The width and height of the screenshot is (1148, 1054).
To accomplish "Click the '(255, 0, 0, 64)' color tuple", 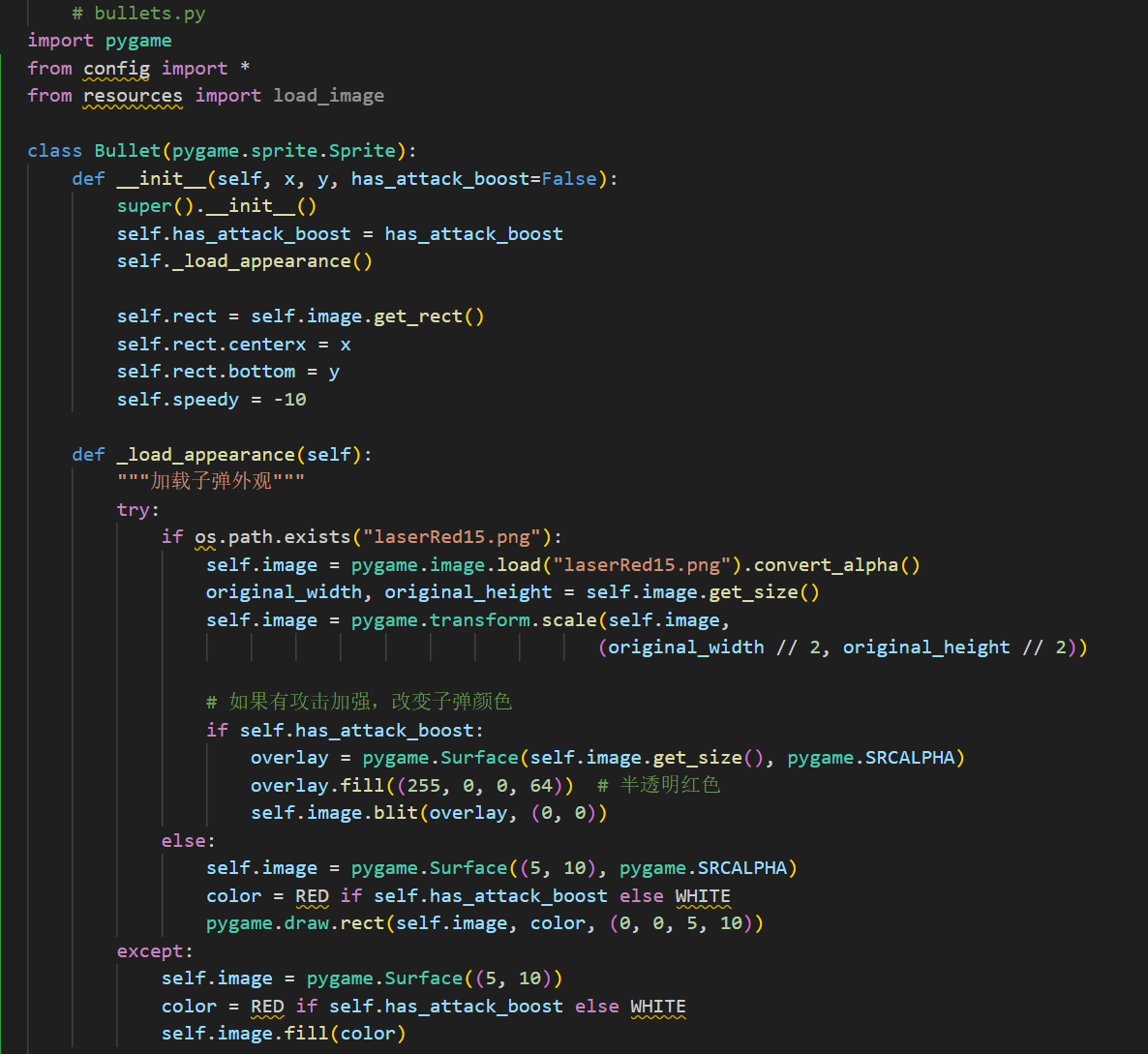I will pyautogui.click(x=479, y=785).
